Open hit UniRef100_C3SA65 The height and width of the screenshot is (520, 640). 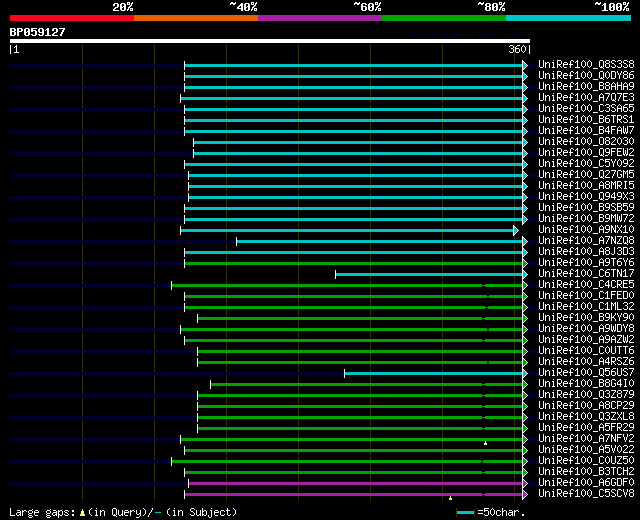(586, 108)
